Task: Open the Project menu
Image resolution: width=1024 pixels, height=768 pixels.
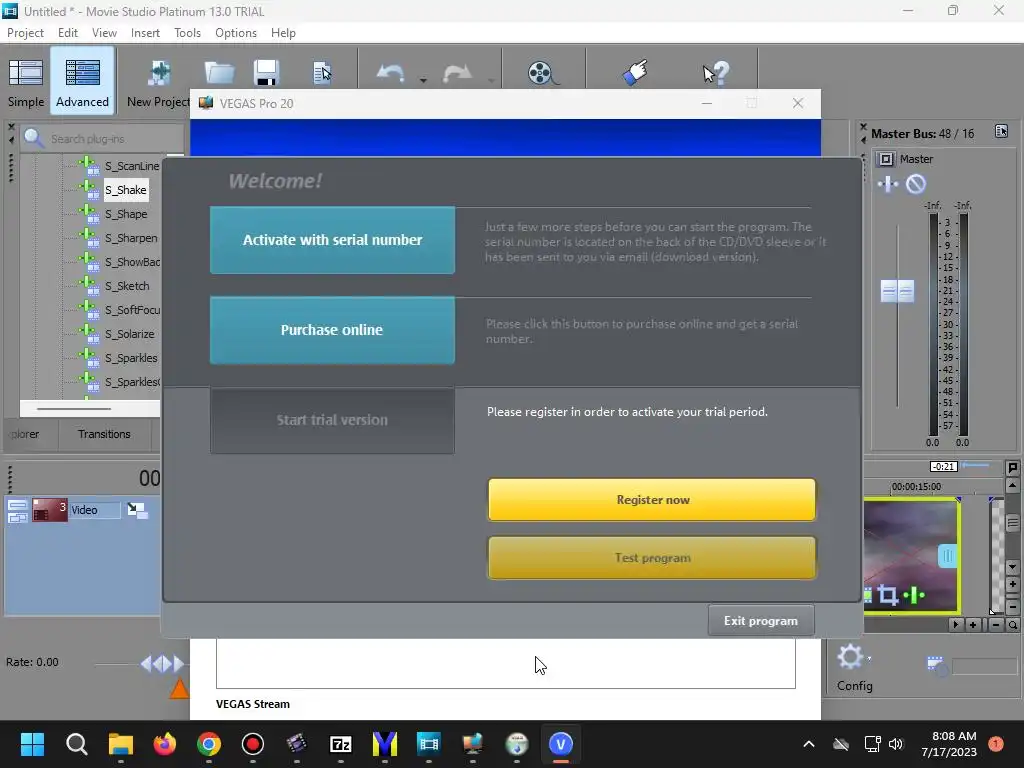Action: [25, 33]
